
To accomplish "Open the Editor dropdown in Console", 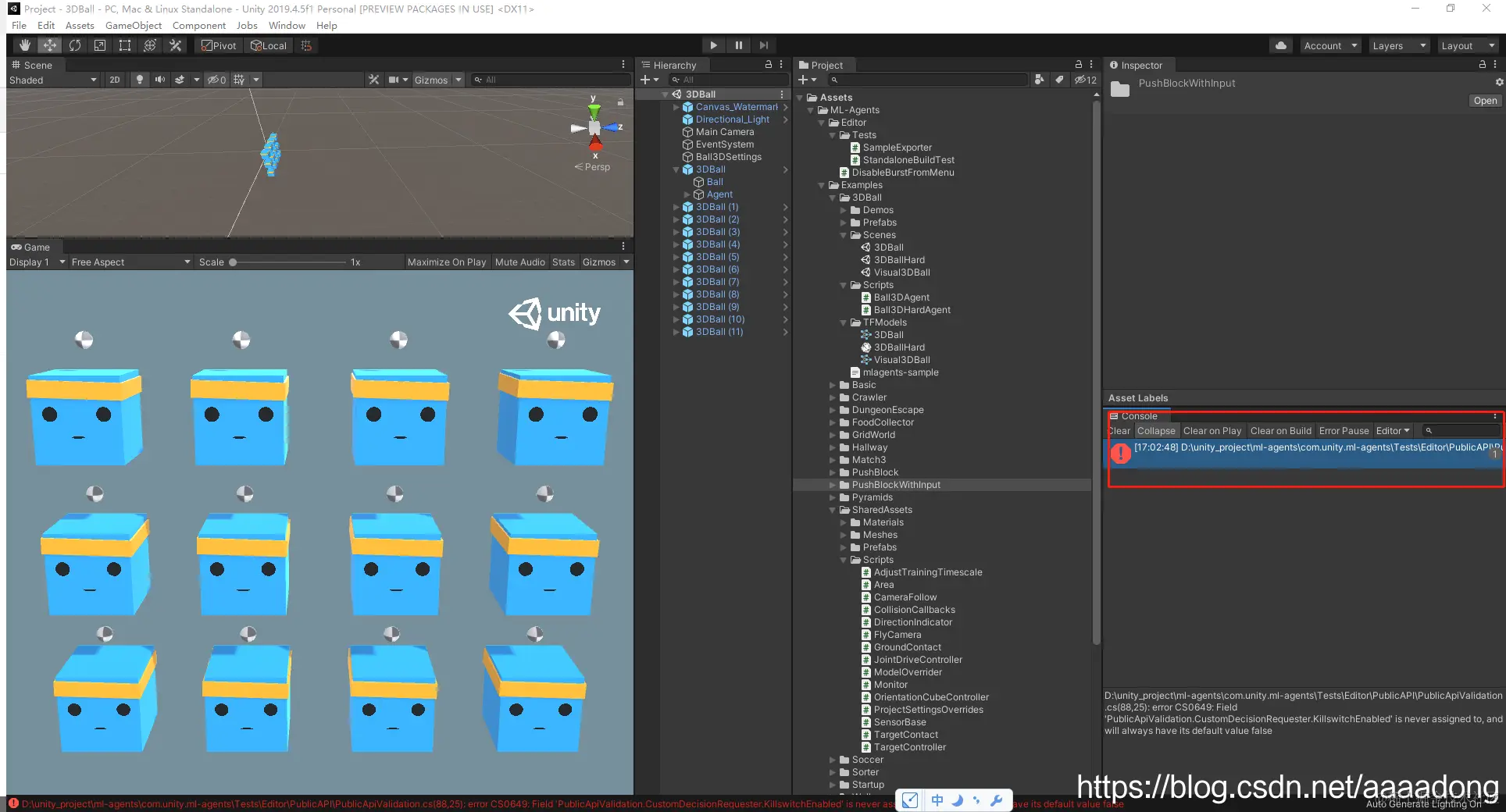I will pyautogui.click(x=1393, y=431).
